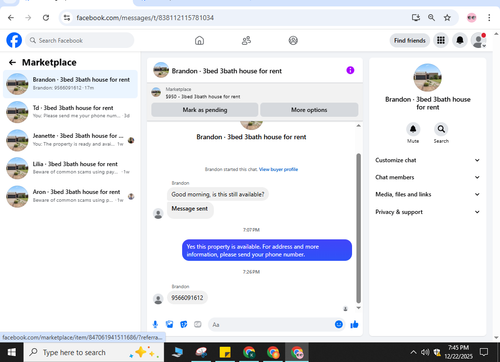Open conversation info purple icon
Image resolution: width=500 pixels, height=362 pixels.
click(x=350, y=70)
